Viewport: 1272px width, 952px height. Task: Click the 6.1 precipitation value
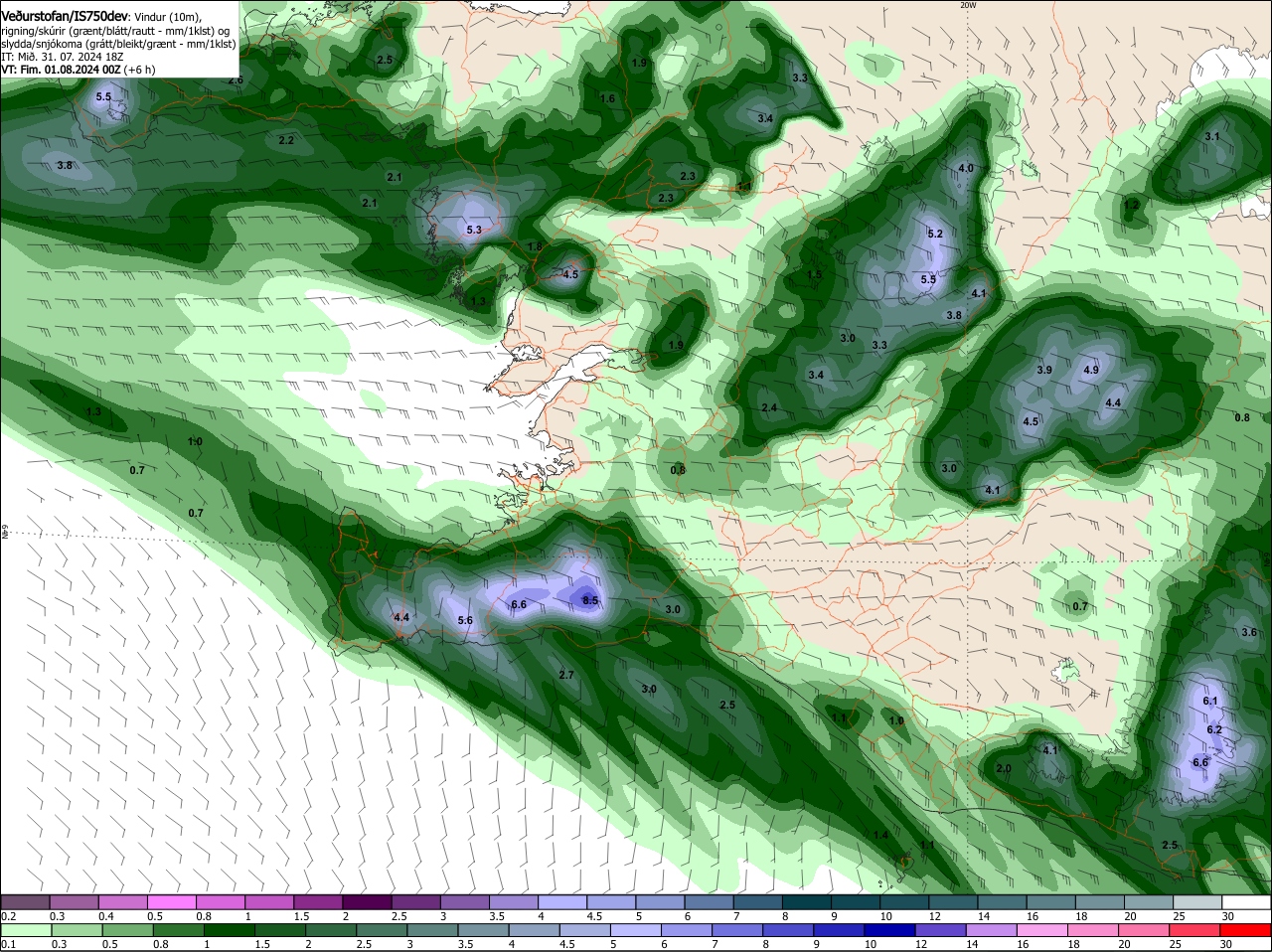pyautogui.click(x=1210, y=701)
